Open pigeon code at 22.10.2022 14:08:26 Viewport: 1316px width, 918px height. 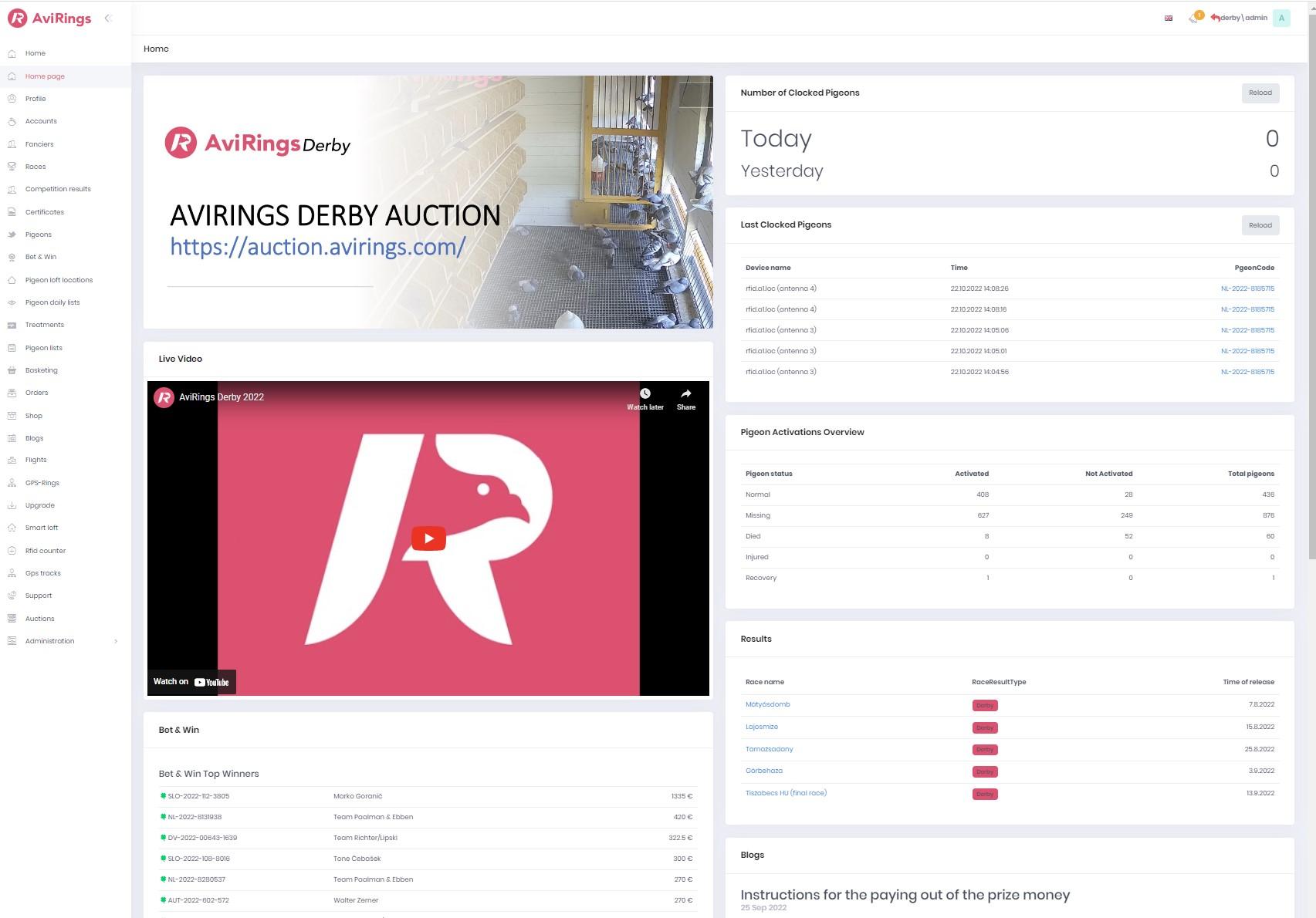click(1247, 289)
